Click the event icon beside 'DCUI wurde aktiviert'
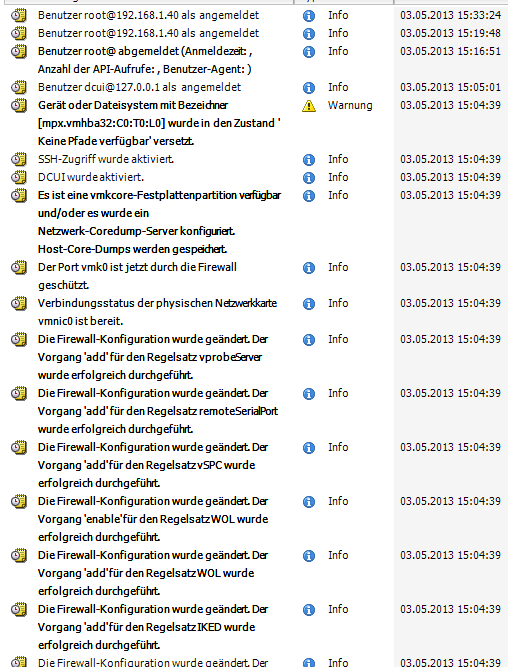 (x=18, y=177)
